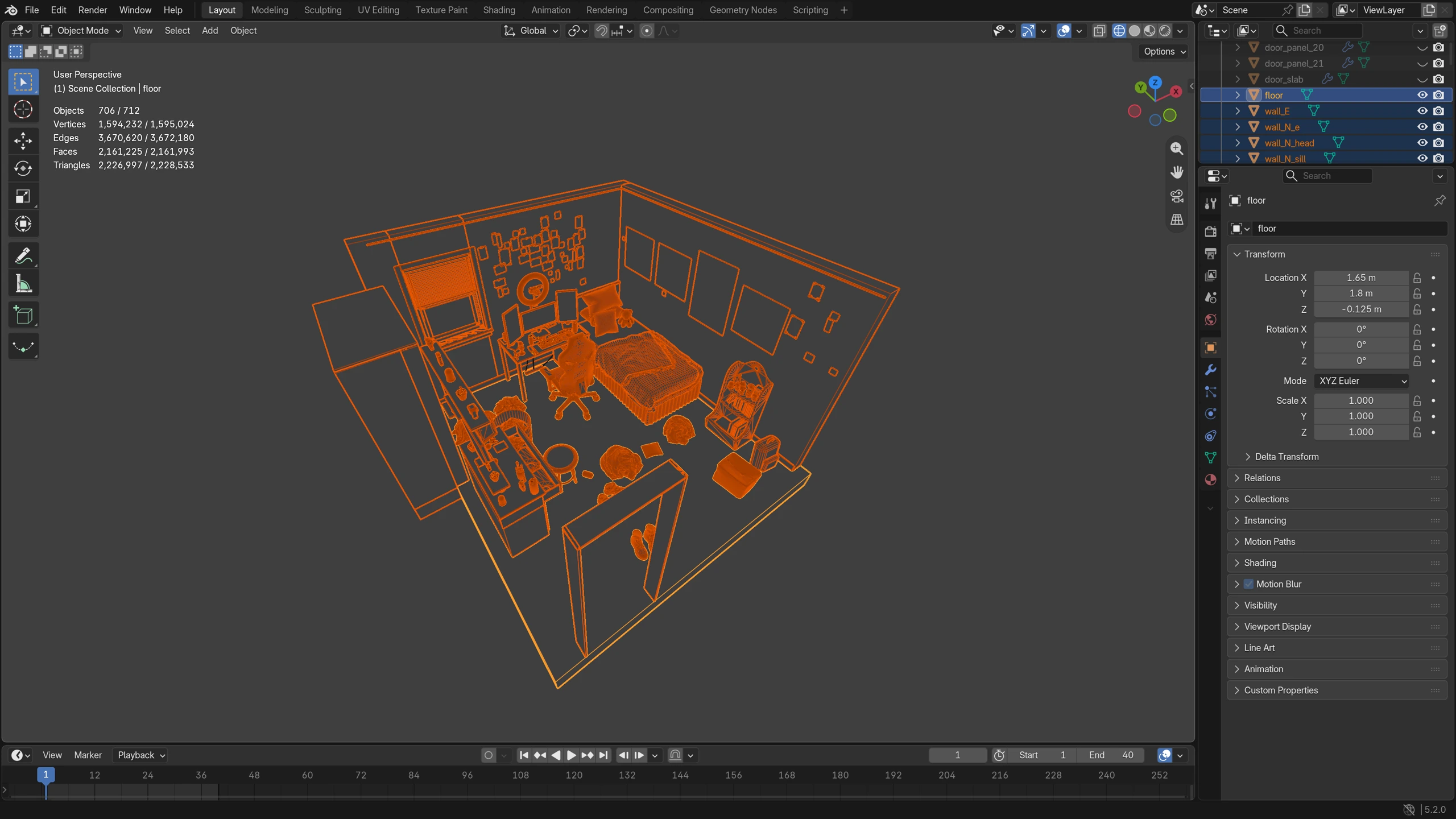Choose the Annotate tool
Image resolution: width=1456 pixels, height=819 pixels.
tap(23, 256)
